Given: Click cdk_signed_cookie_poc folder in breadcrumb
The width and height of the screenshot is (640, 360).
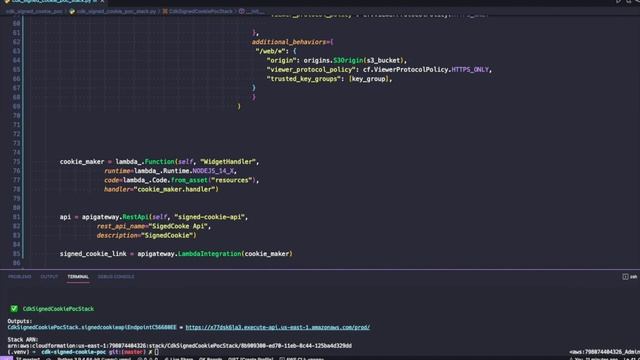Looking at the screenshot, I should point(34,11).
